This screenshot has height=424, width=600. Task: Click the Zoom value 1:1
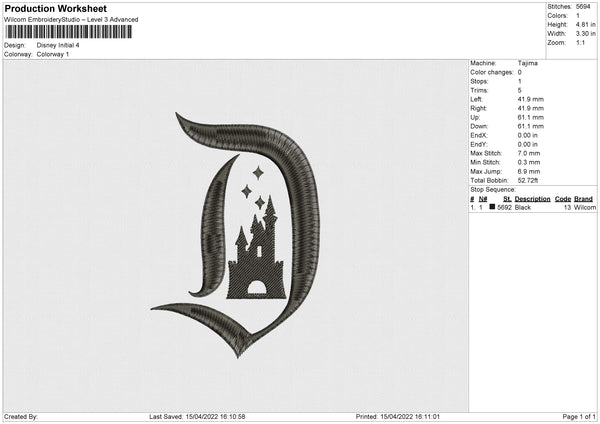(x=580, y=42)
